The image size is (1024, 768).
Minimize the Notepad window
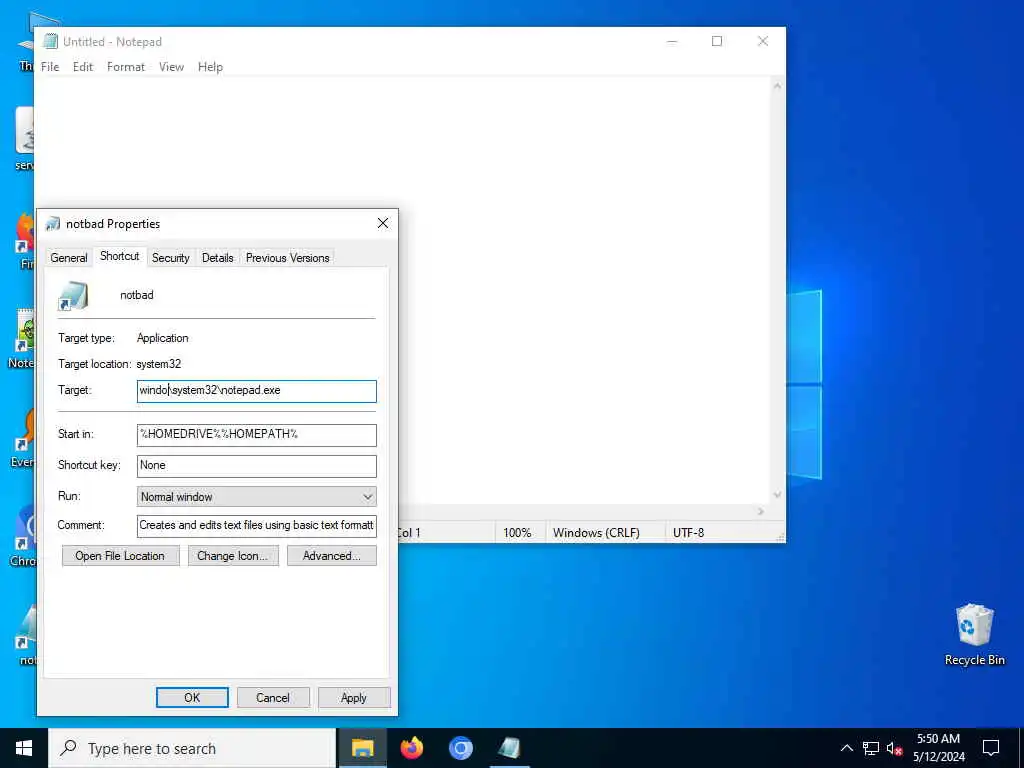[672, 41]
